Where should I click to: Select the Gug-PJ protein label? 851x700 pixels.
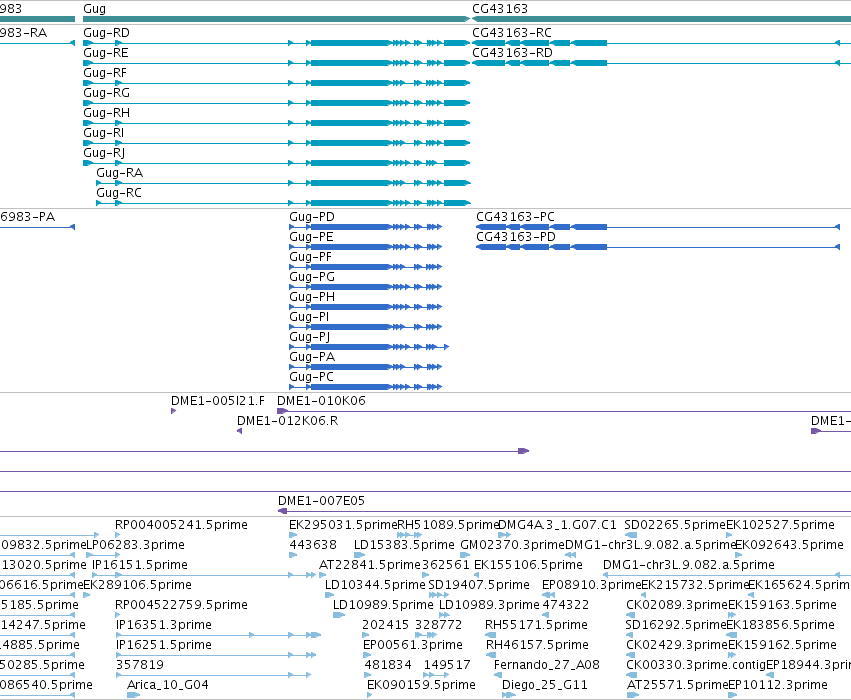(x=310, y=337)
